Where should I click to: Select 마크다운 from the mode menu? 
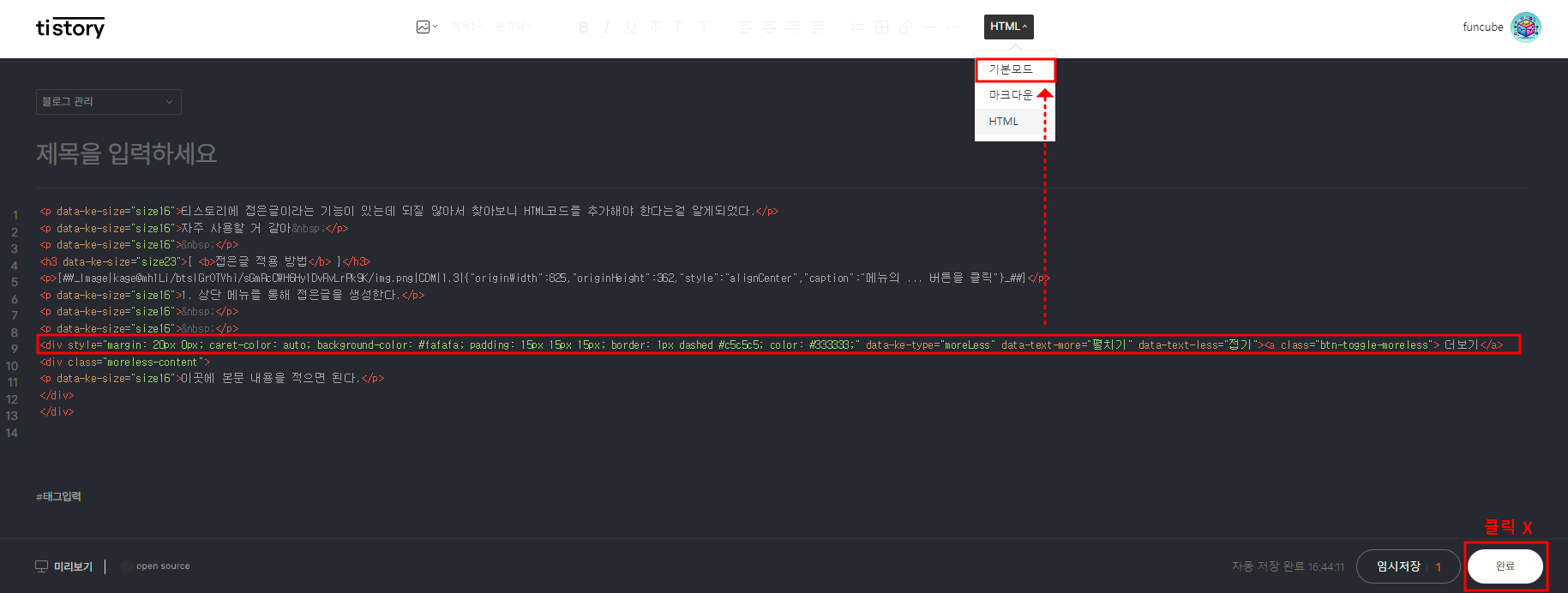point(1015,95)
